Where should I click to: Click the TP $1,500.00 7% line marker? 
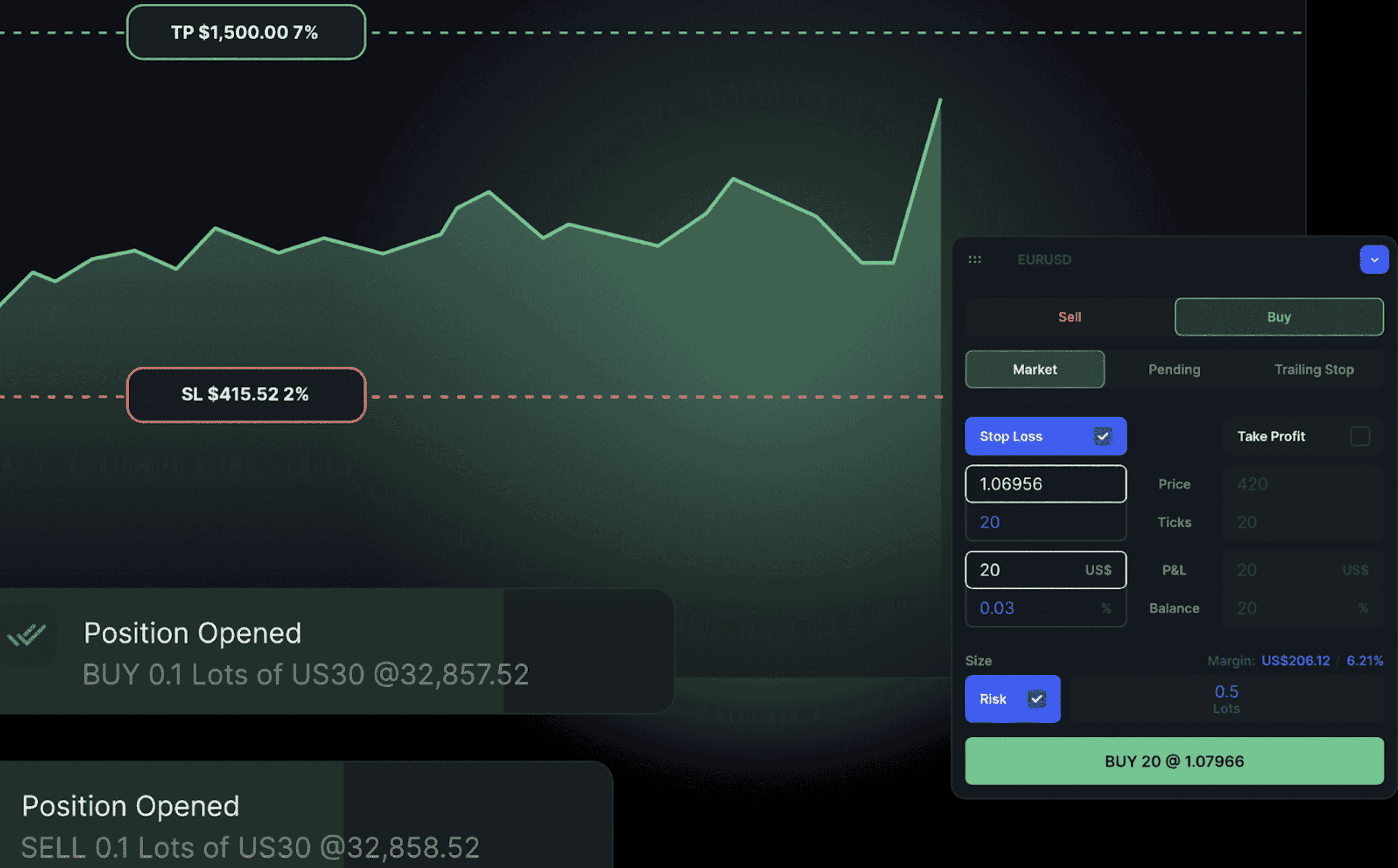tap(246, 32)
